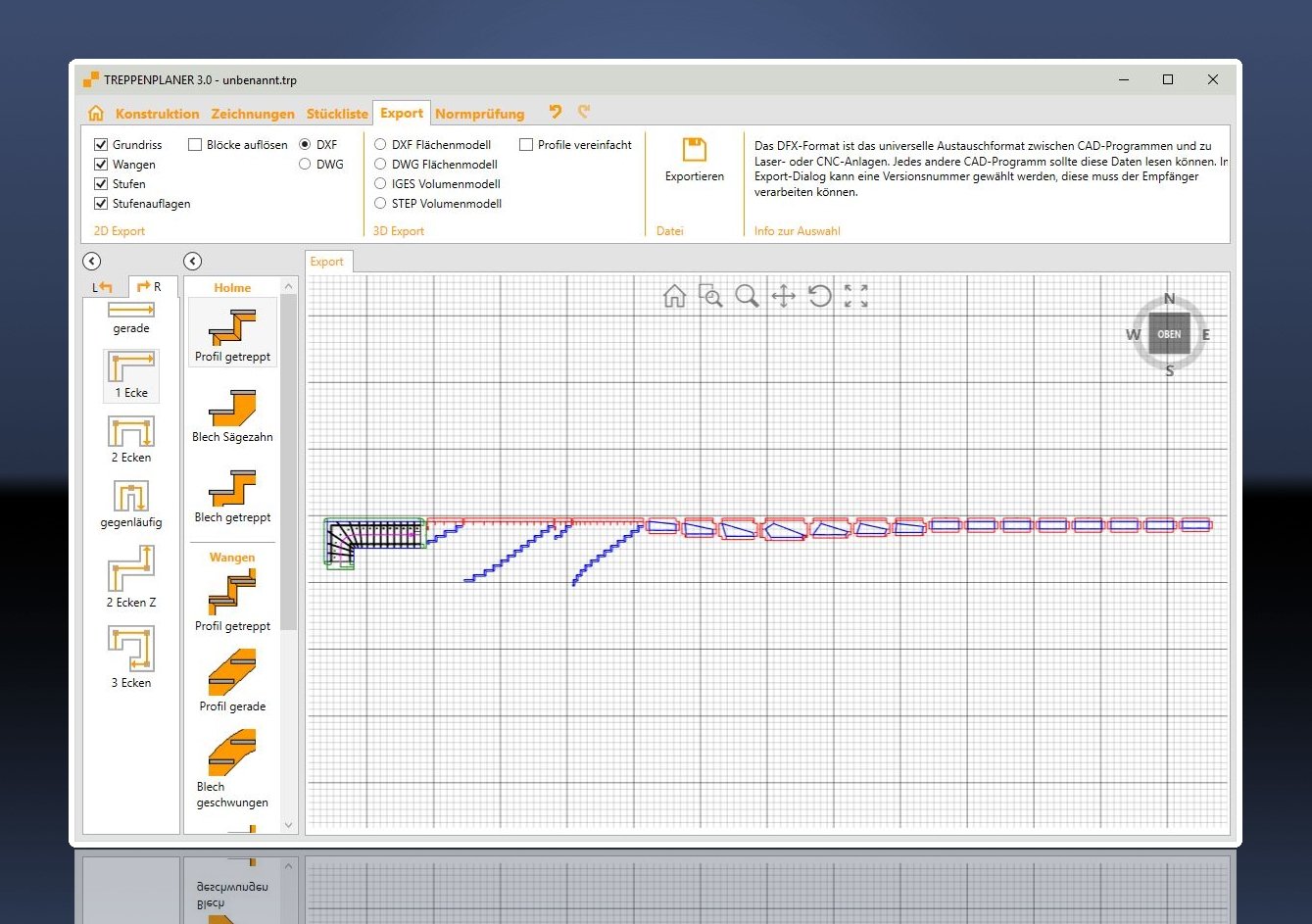
Task: Switch to the left-turn 'L' tab
Action: 104,287
